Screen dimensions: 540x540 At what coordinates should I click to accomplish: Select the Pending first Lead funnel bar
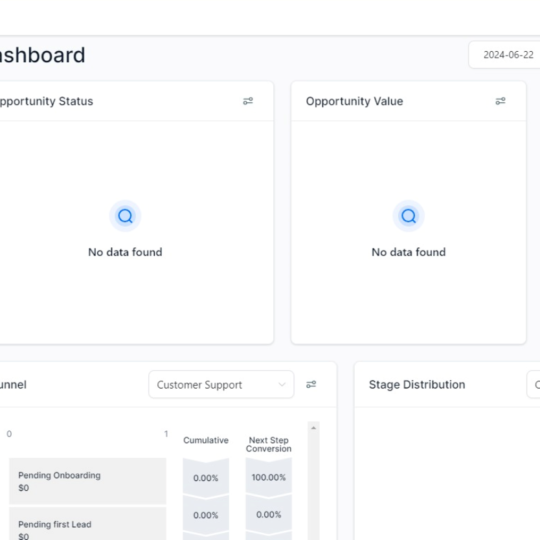point(87,523)
